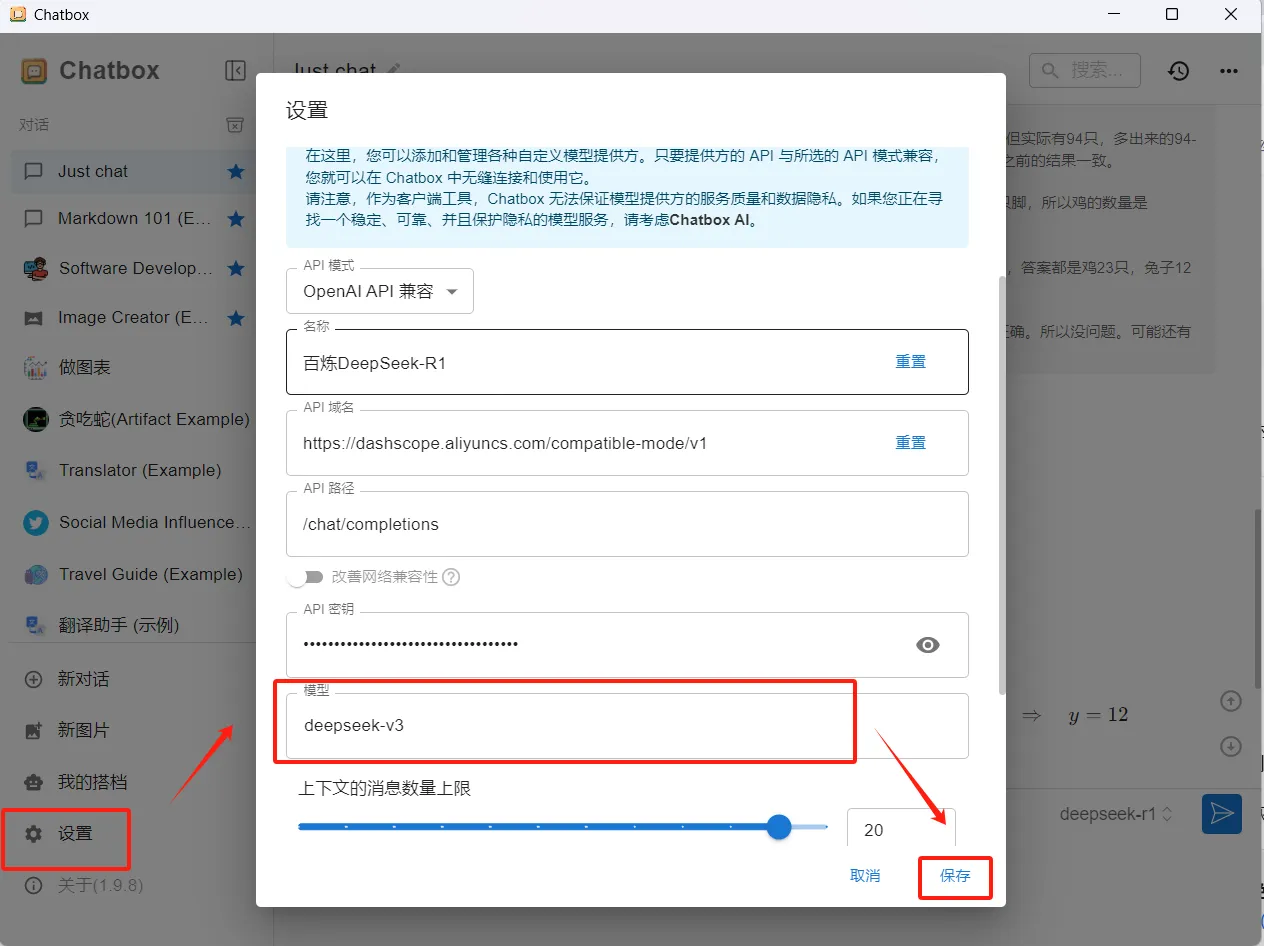The width and height of the screenshot is (1264, 946).
Task: Open the API 模式 dropdown
Action: pos(380,292)
